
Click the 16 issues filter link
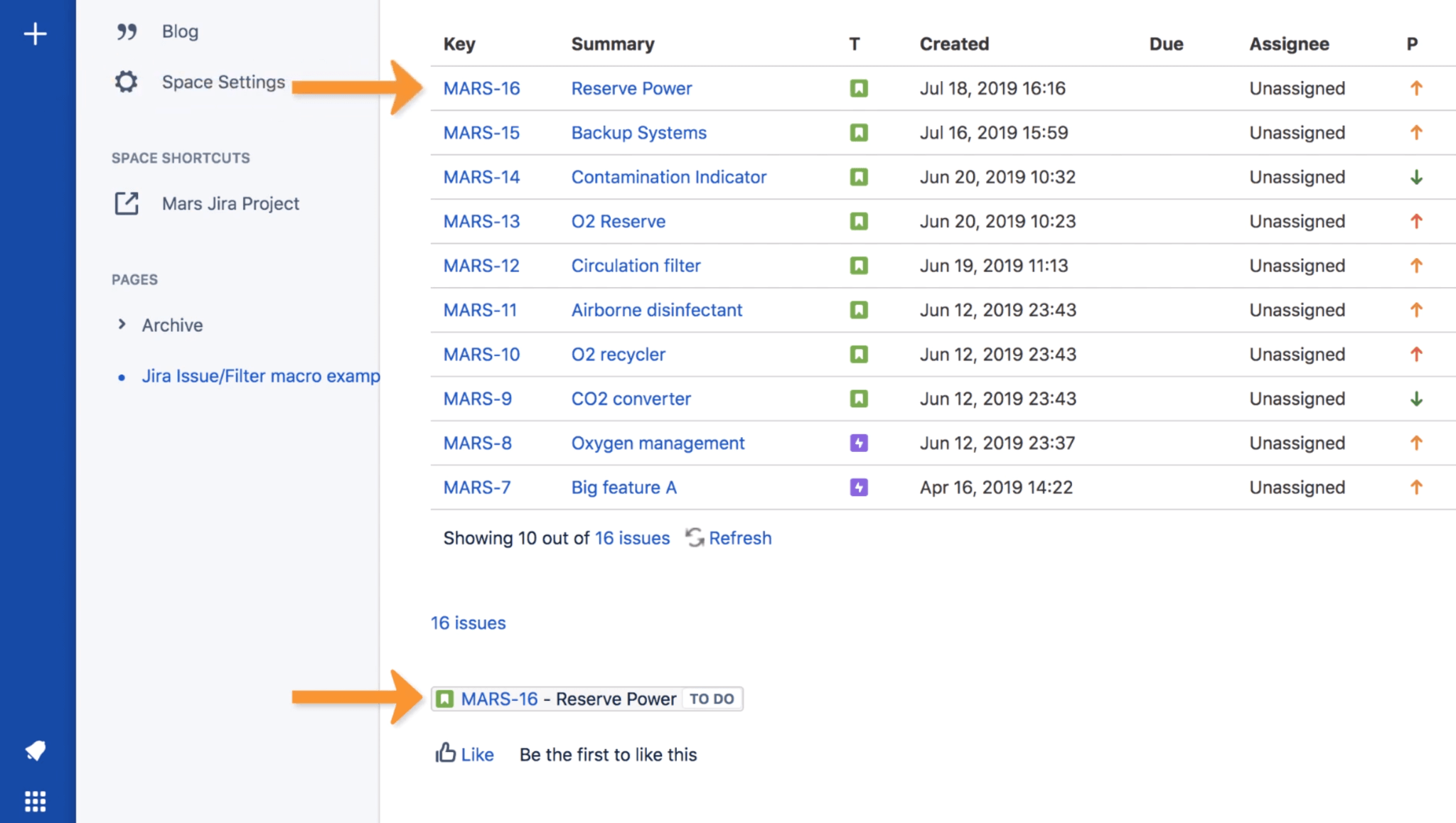[468, 621]
